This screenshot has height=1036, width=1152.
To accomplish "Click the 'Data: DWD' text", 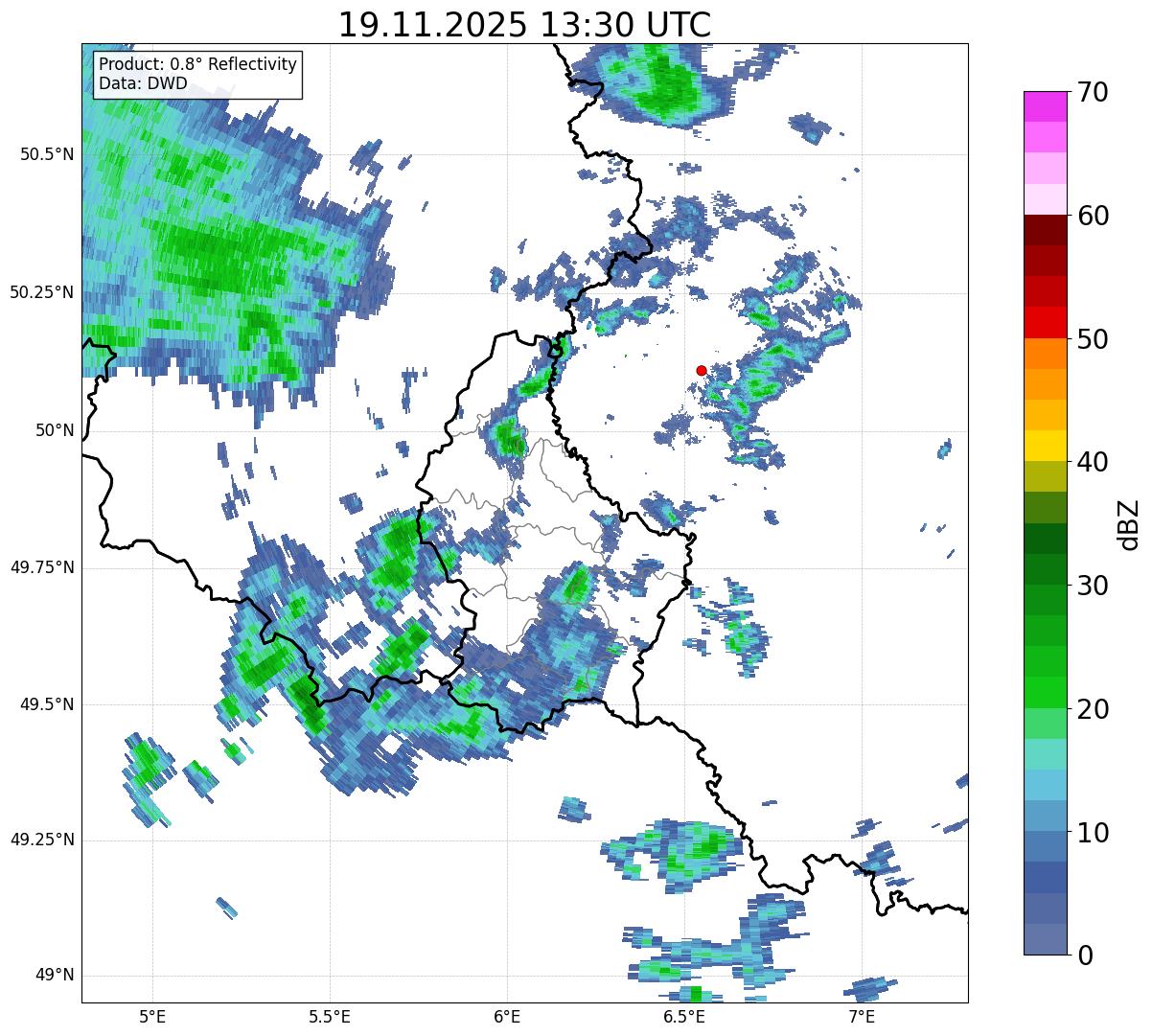I will 144,83.
